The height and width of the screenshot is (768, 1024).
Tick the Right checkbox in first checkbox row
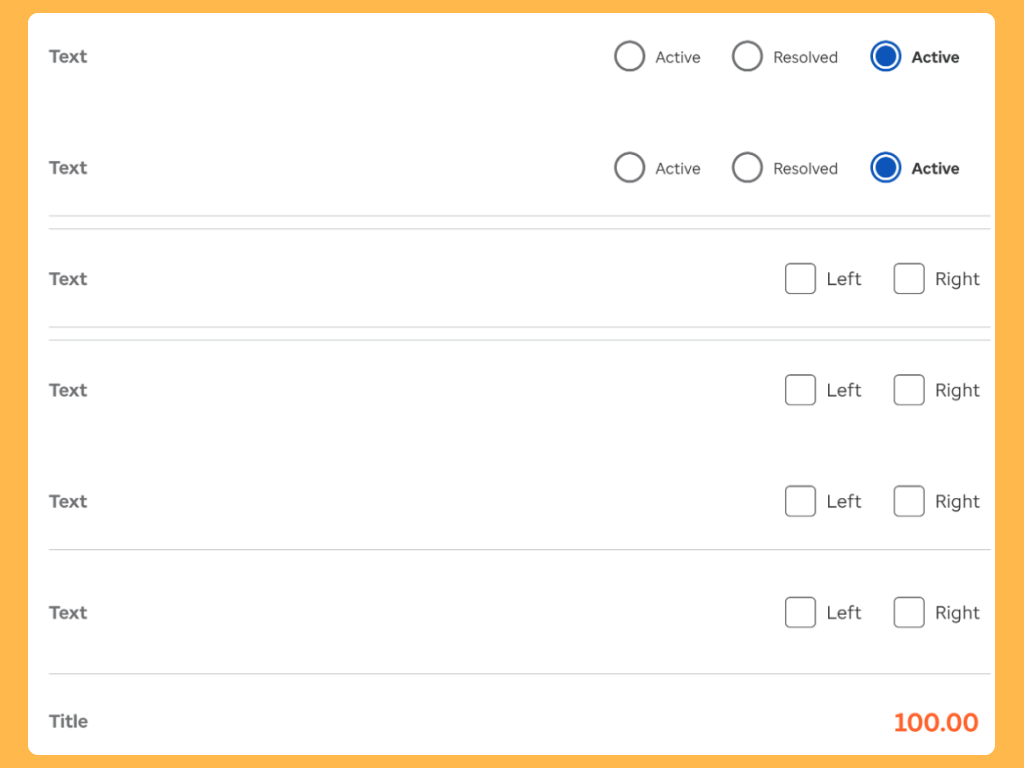908,279
